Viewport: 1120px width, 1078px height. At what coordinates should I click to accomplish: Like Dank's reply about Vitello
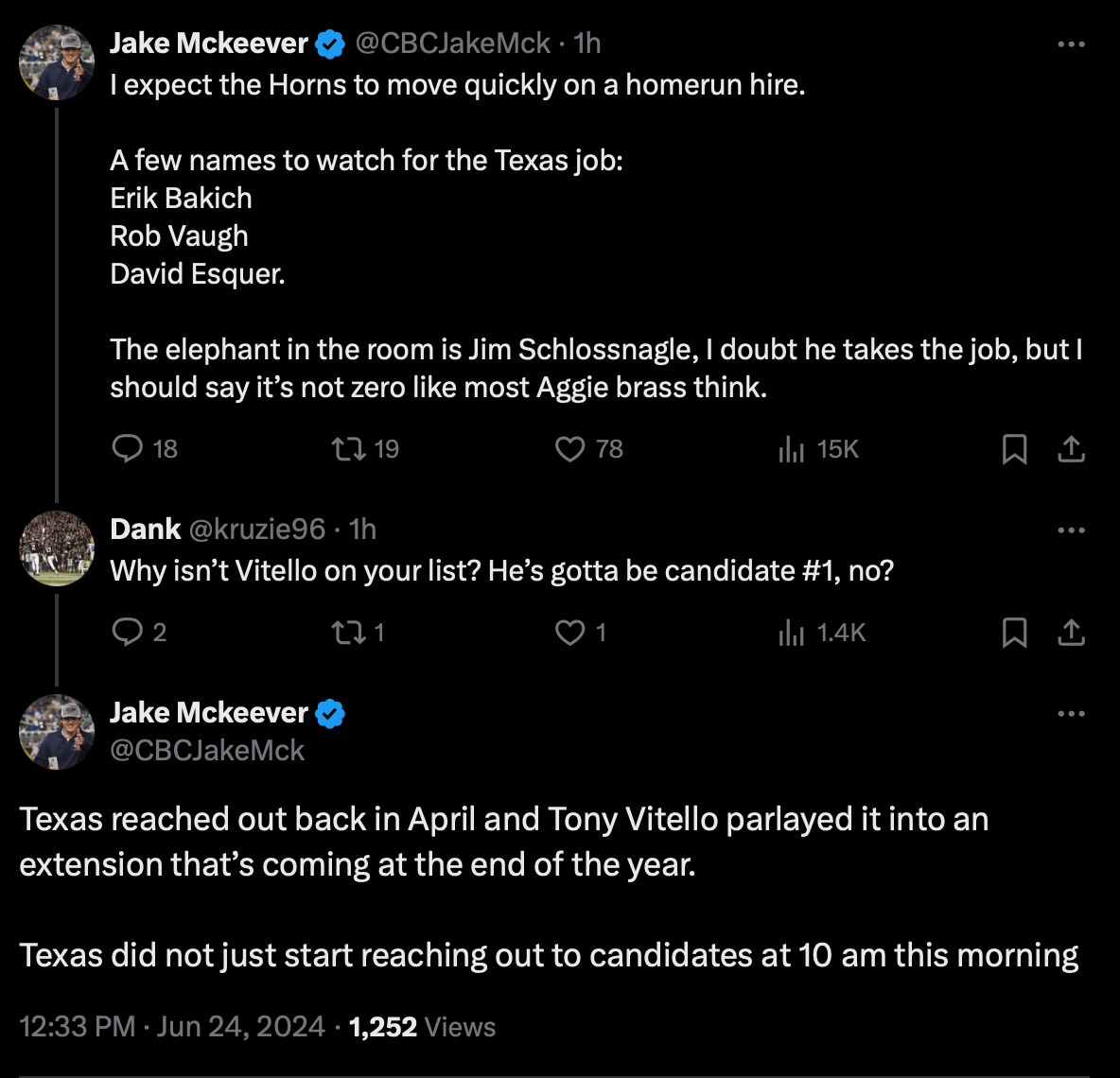pyautogui.click(x=569, y=632)
